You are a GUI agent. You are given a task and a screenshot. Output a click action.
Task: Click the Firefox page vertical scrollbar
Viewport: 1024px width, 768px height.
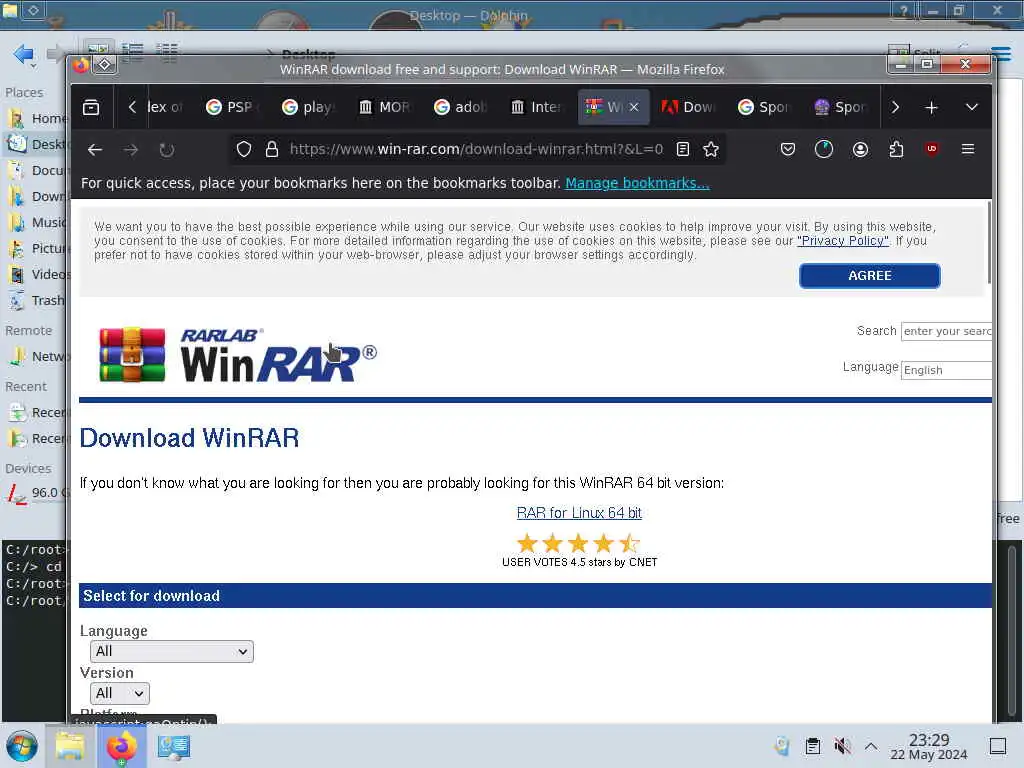(x=989, y=243)
